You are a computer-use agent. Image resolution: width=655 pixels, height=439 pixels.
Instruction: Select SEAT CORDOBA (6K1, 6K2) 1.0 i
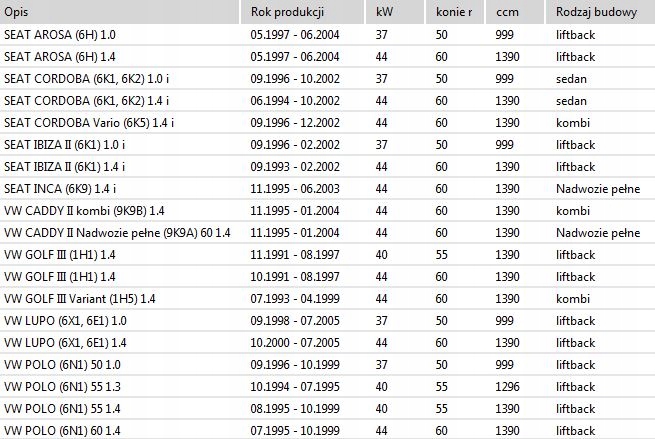[328, 79]
